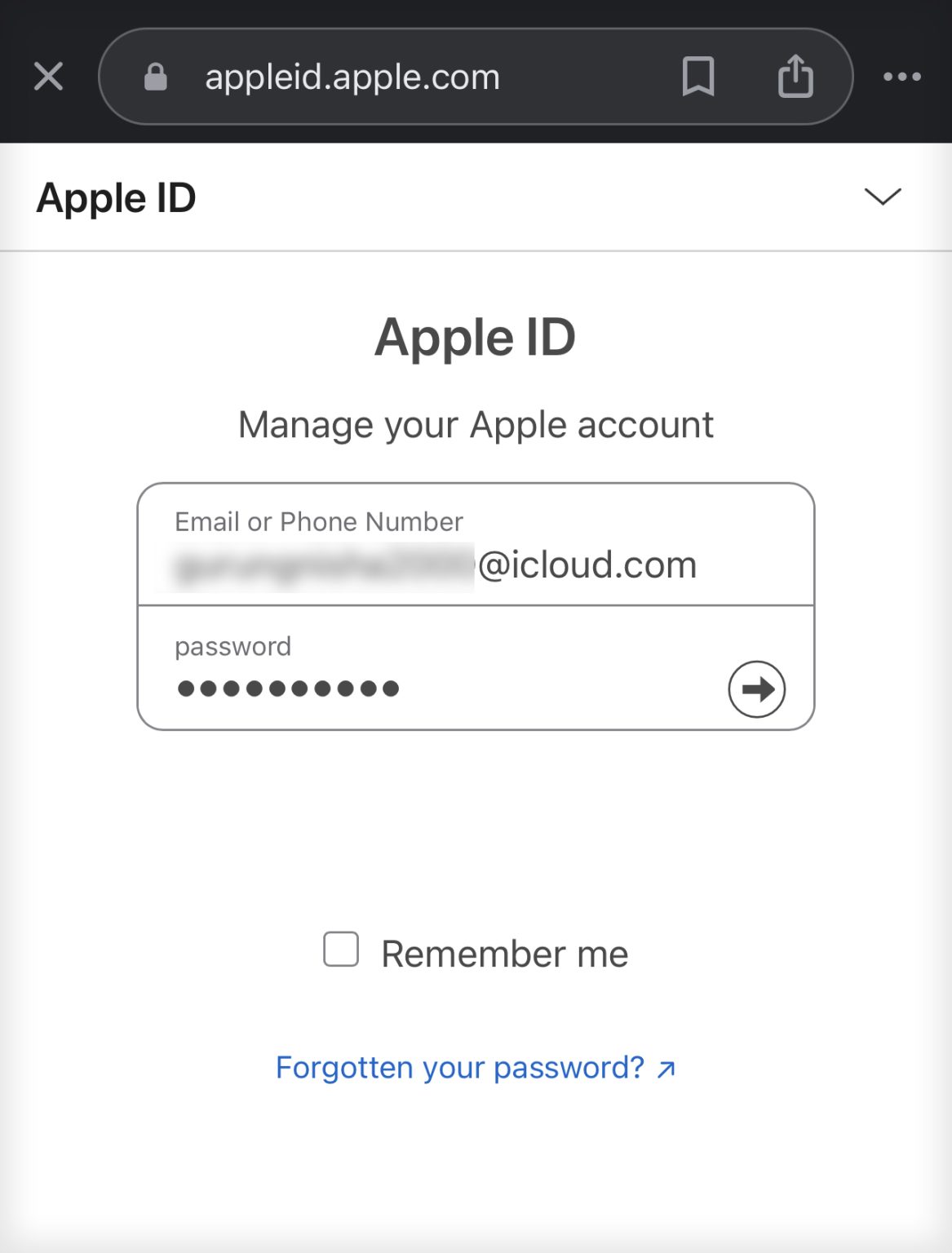
Task: Open the Apple ID navigation dropdown
Action: pos(882,196)
